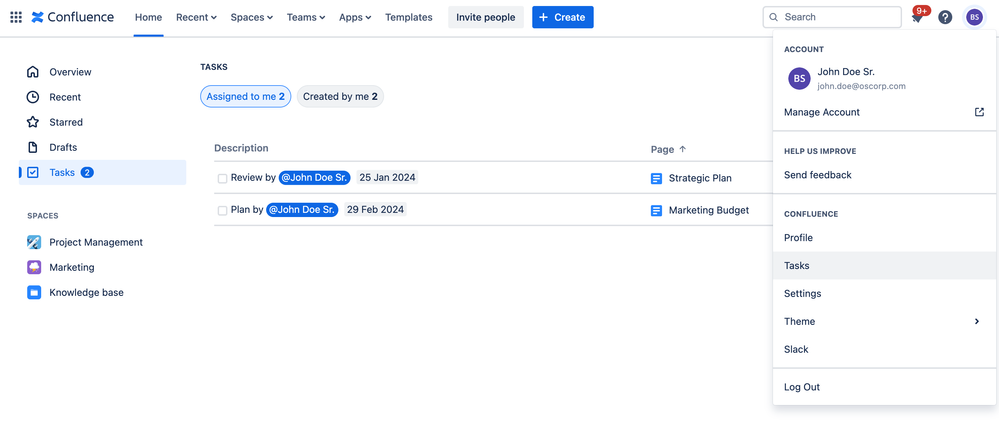Expand the Spaces dropdown
The height and width of the screenshot is (425, 999).
click(x=252, y=17)
